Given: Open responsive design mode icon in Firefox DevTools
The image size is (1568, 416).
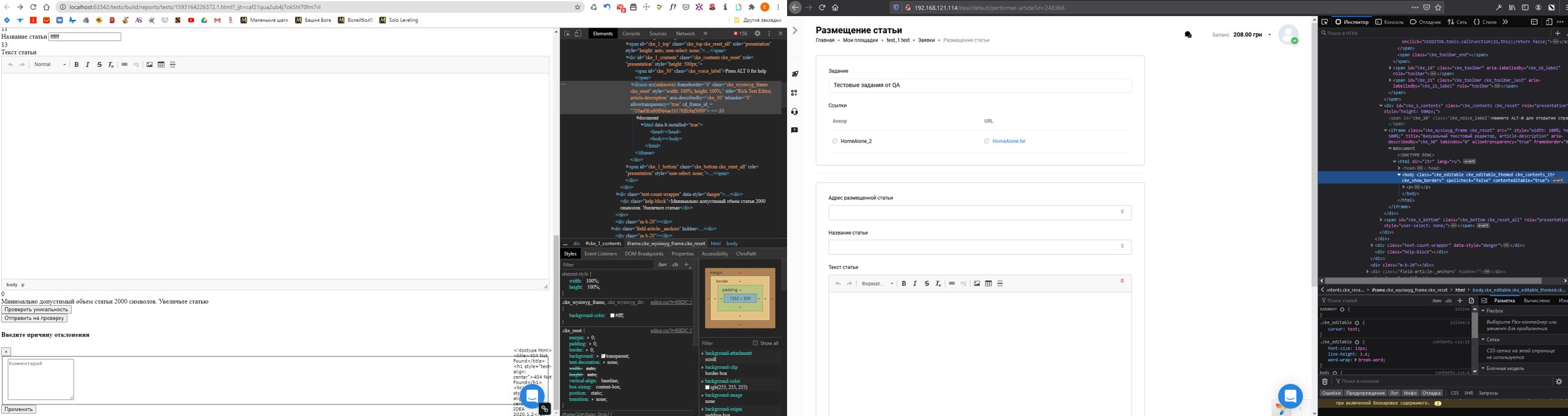Looking at the screenshot, I should coord(1549,22).
